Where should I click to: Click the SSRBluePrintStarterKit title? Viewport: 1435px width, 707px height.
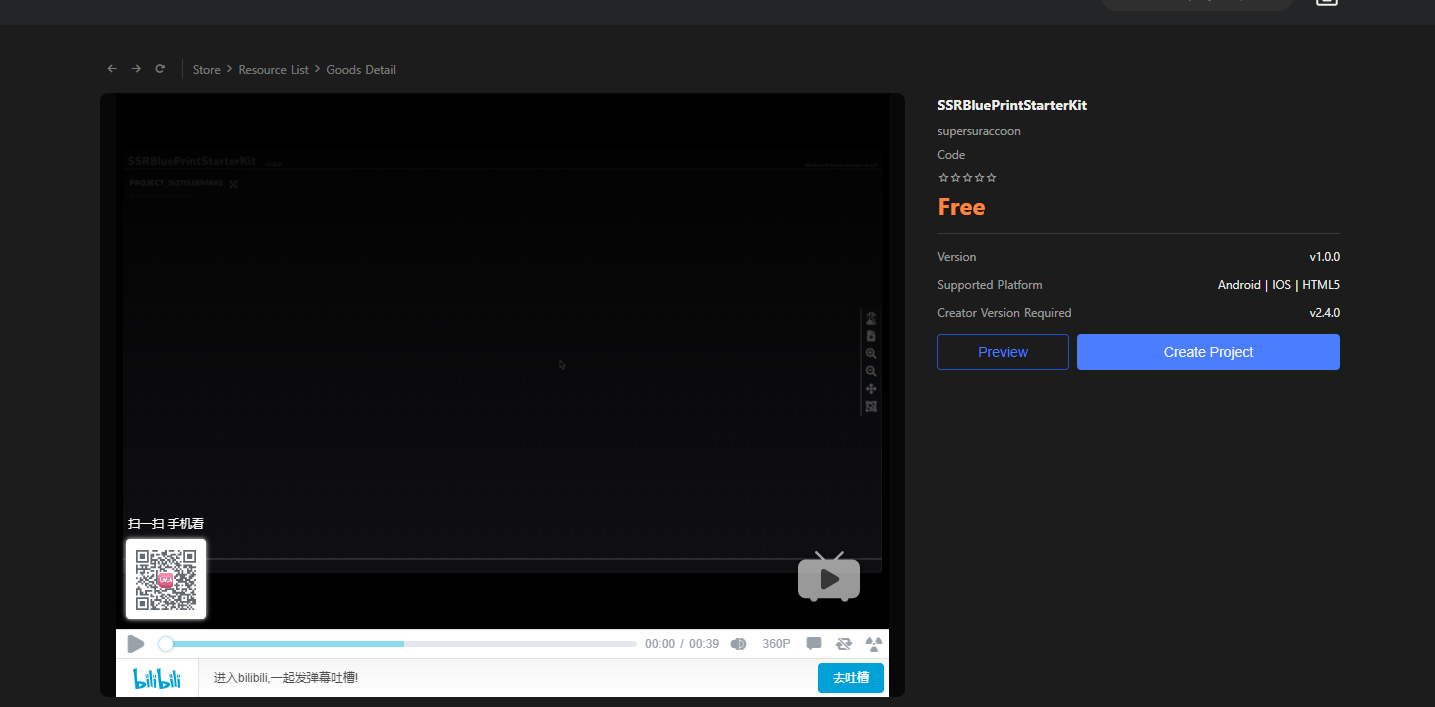pos(1012,105)
